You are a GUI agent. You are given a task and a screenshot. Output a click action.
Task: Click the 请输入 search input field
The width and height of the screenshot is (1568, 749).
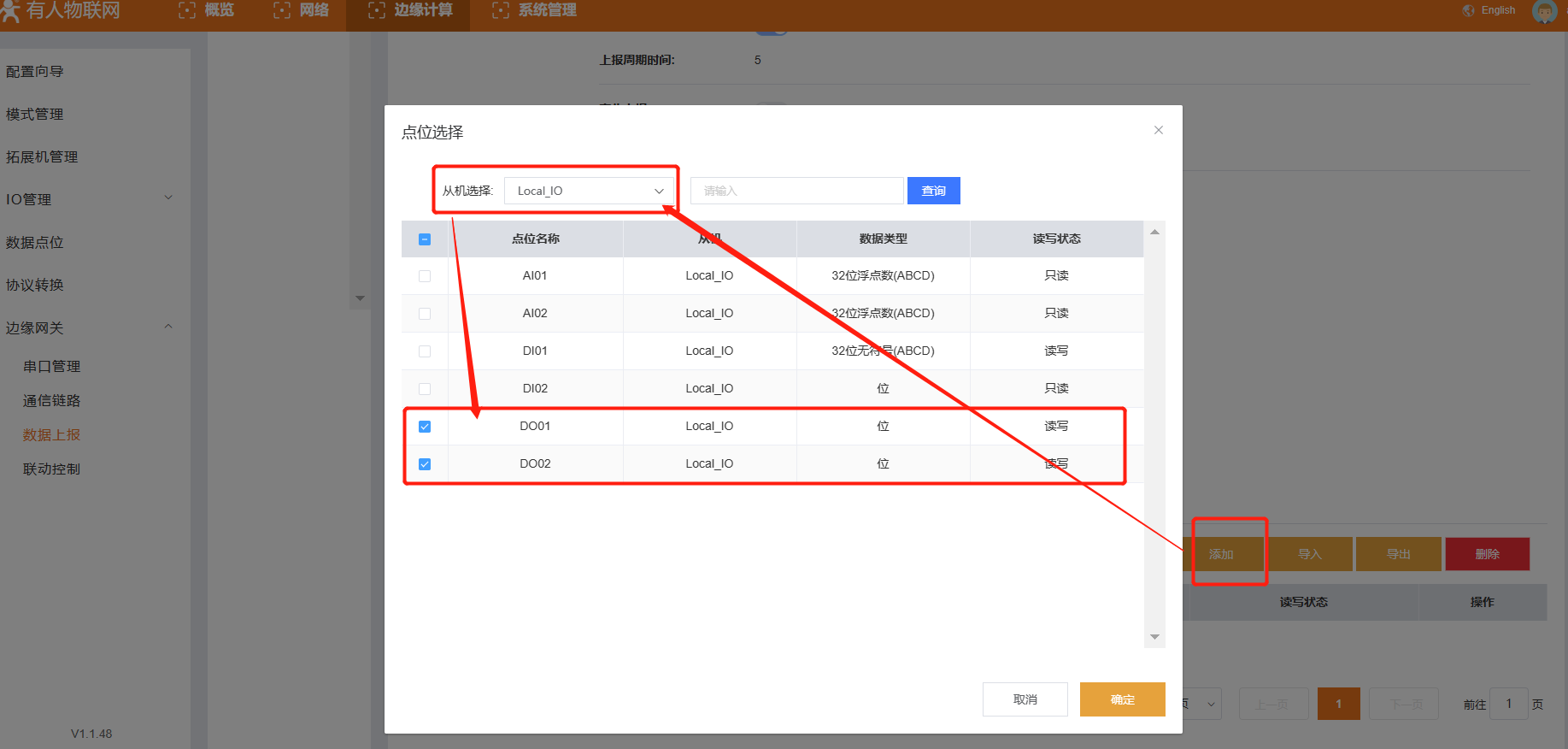[796, 191]
